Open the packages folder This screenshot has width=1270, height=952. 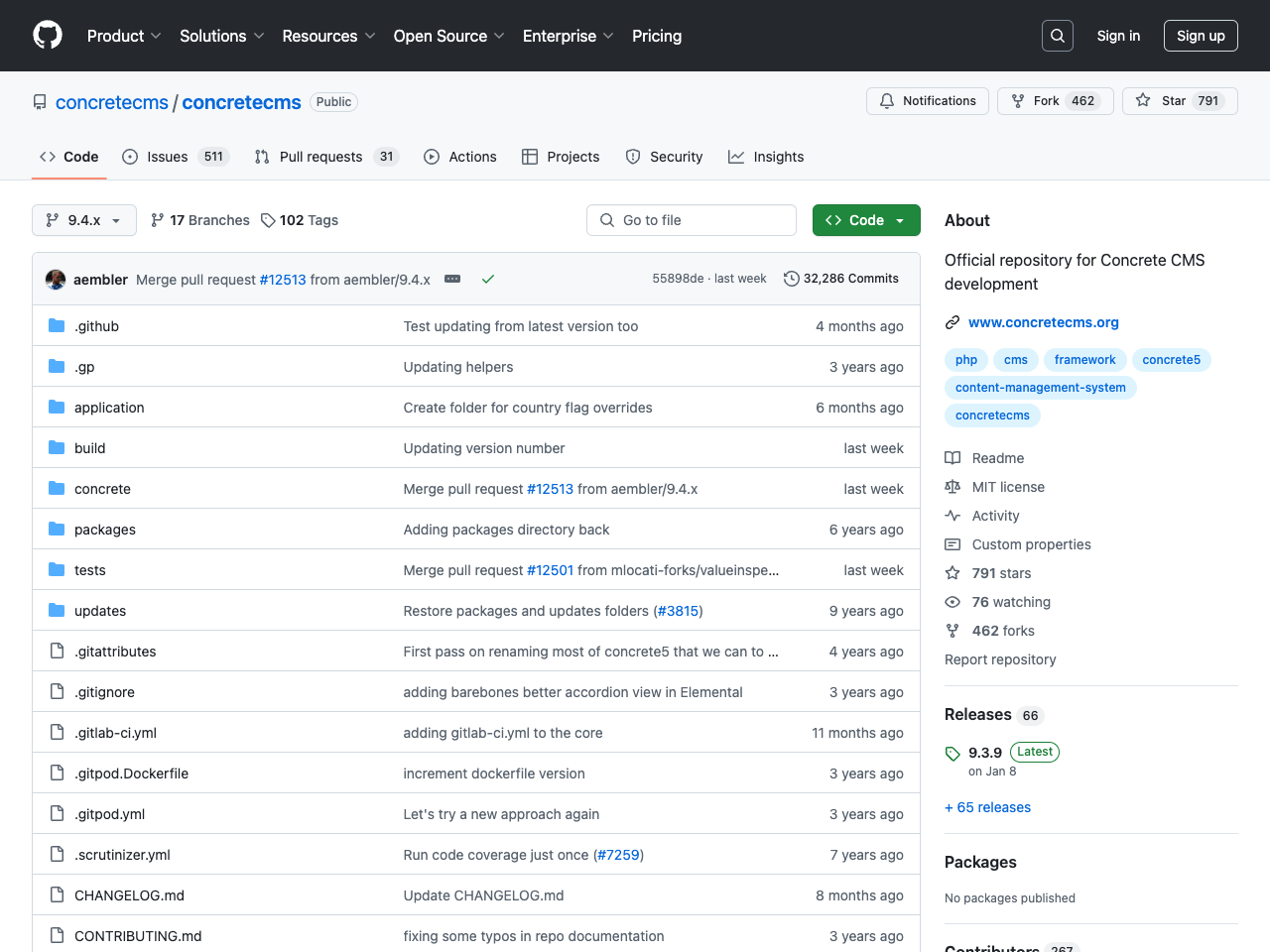(x=105, y=530)
